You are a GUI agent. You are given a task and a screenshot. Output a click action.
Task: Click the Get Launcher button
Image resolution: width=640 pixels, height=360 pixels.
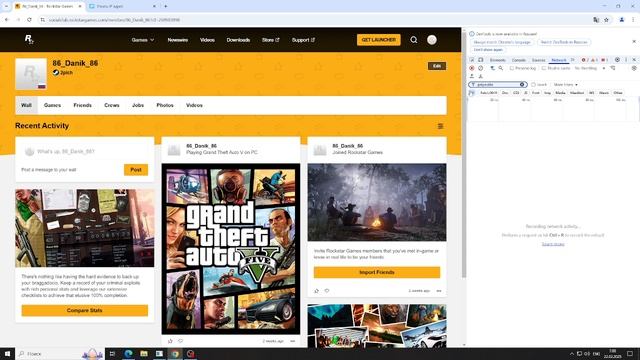point(379,40)
